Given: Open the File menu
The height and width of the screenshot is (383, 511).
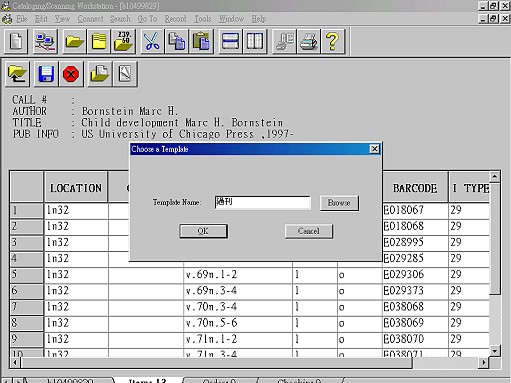Looking at the screenshot, I should [22, 19].
